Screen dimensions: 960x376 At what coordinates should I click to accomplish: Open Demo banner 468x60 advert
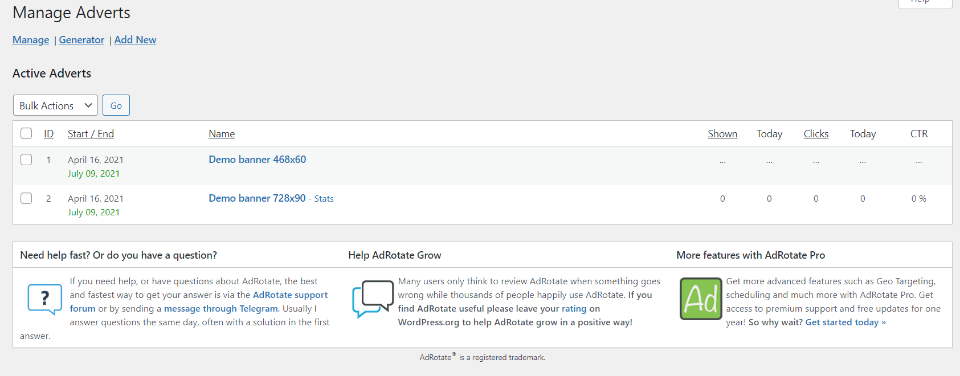pyautogui.click(x=257, y=159)
